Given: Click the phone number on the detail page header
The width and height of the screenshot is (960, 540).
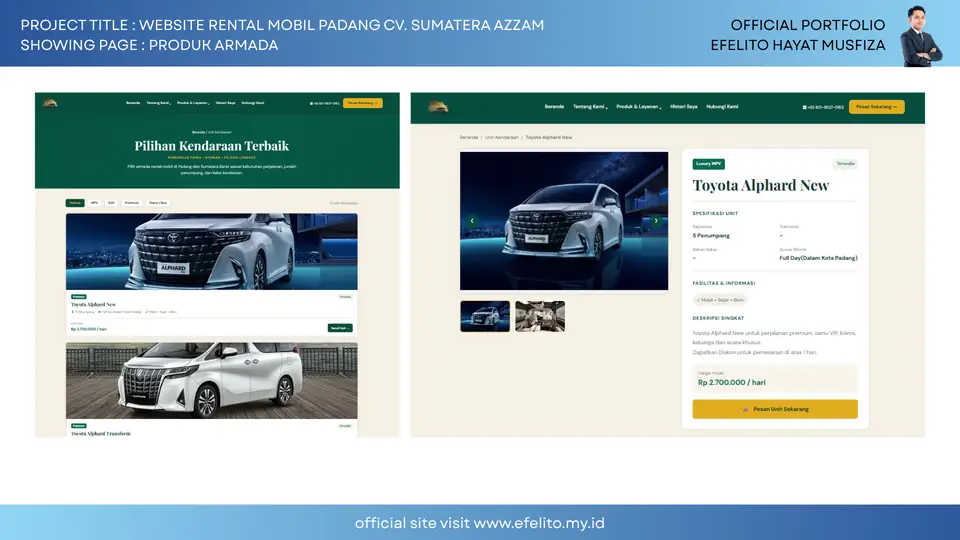Looking at the screenshot, I should pyautogui.click(x=823, y=107).
